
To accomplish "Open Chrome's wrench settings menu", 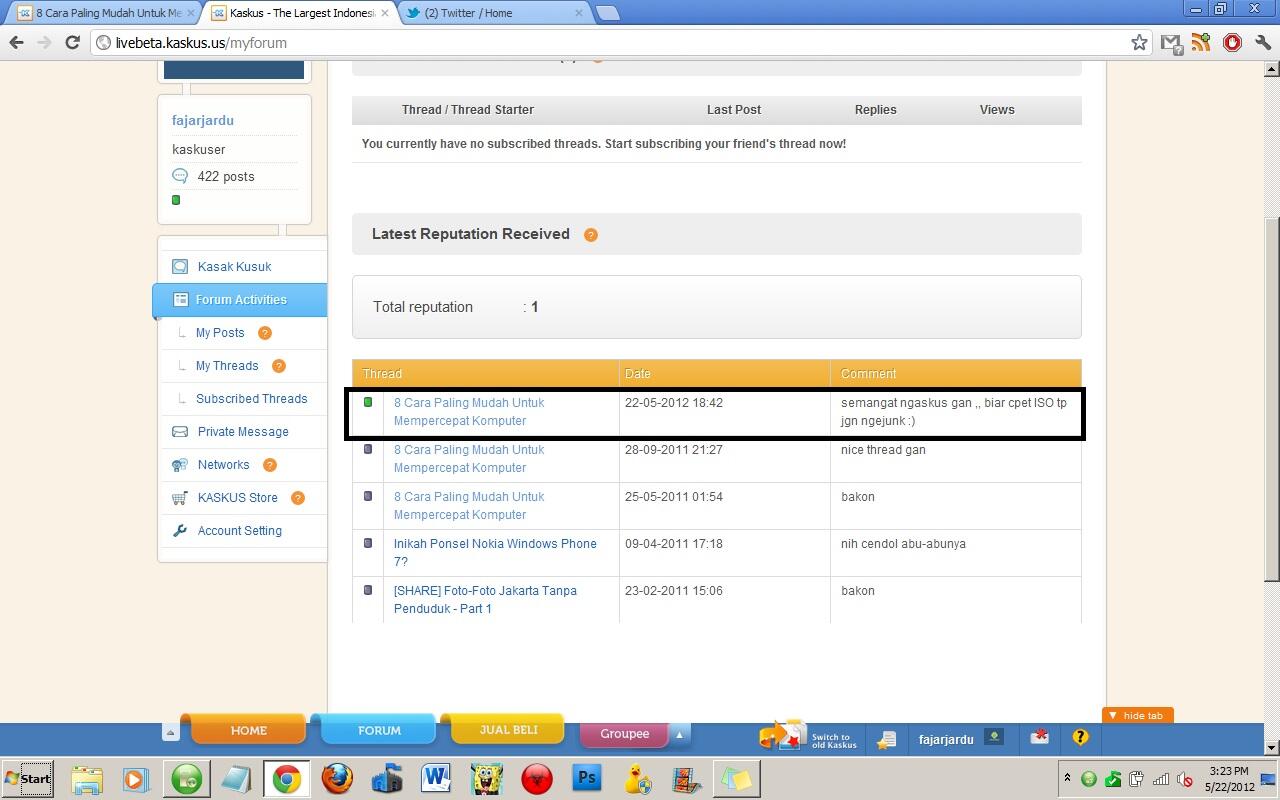I will point(1262,42).
